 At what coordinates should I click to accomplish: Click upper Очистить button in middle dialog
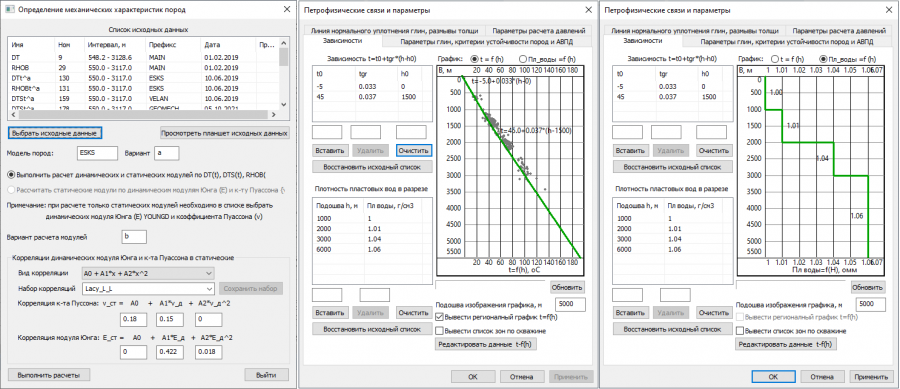pos(414,151)
